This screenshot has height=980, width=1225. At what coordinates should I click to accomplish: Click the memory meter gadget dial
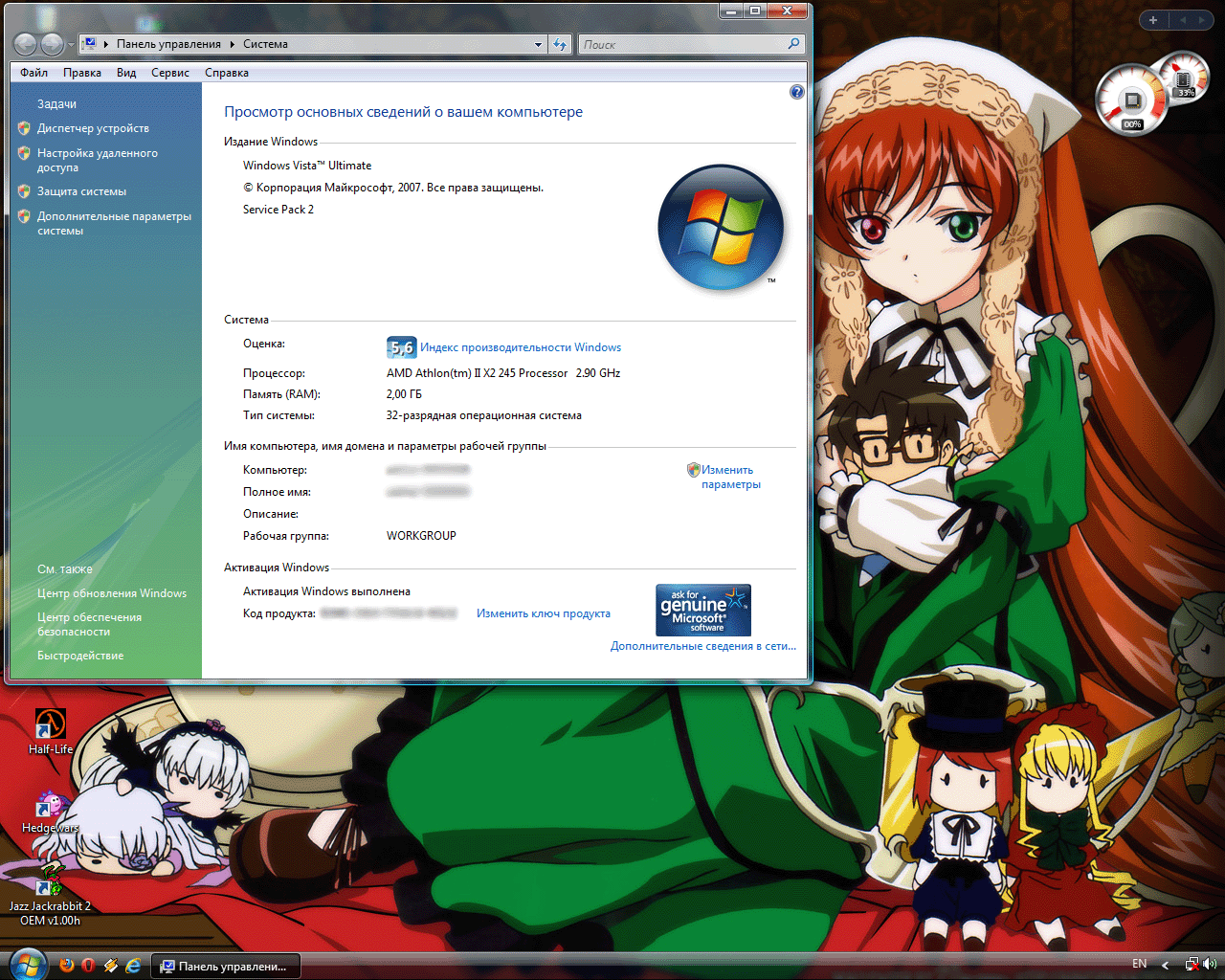tap(1184, 78)
